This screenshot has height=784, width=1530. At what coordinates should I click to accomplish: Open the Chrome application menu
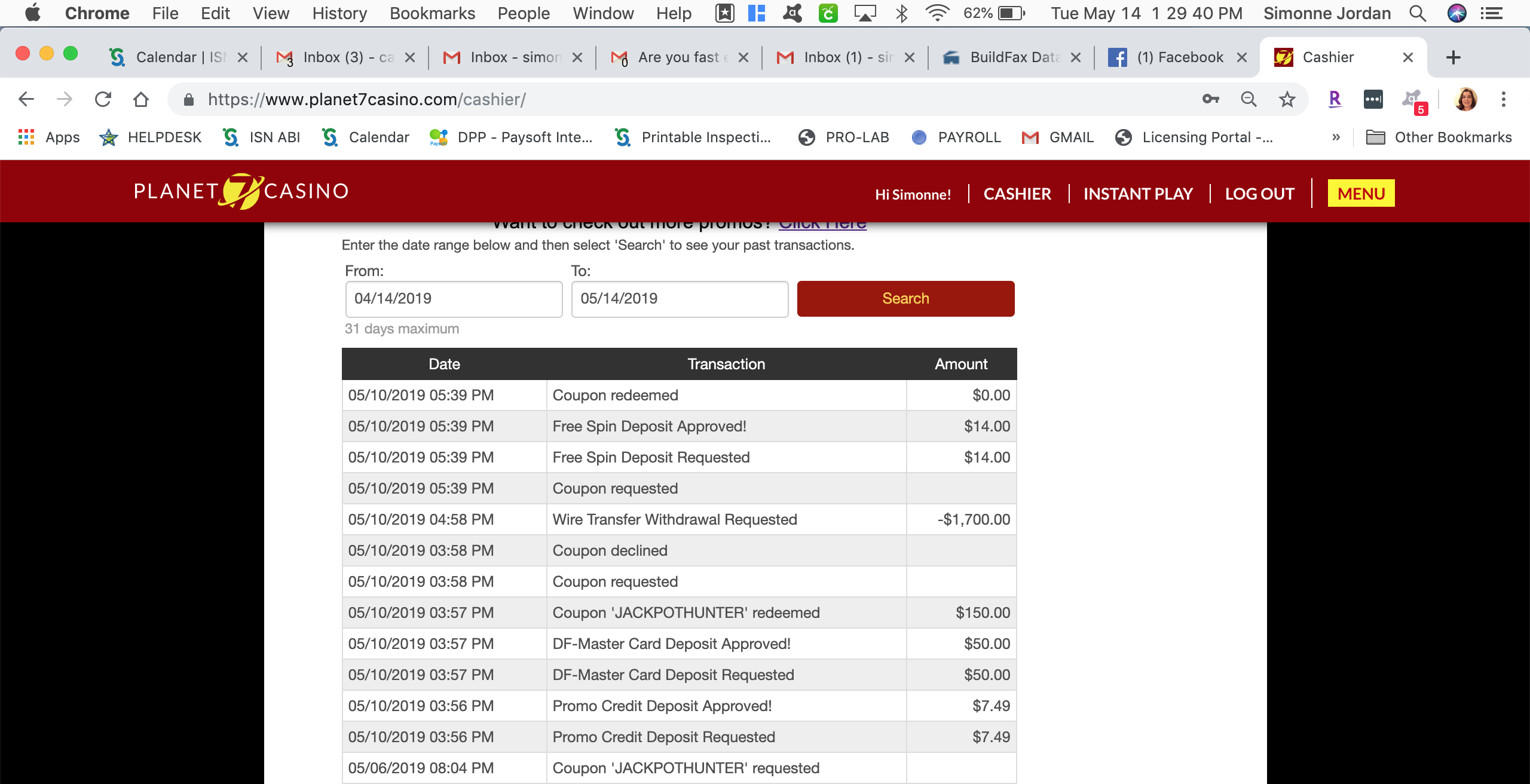(97, 13)
